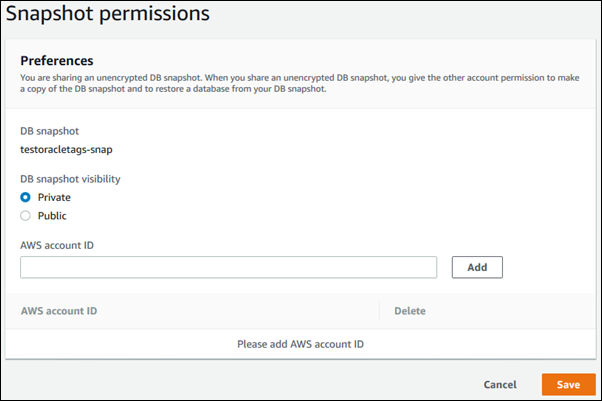Click the 'Private' option label text

pyautogui.click(x=54, y=197)
